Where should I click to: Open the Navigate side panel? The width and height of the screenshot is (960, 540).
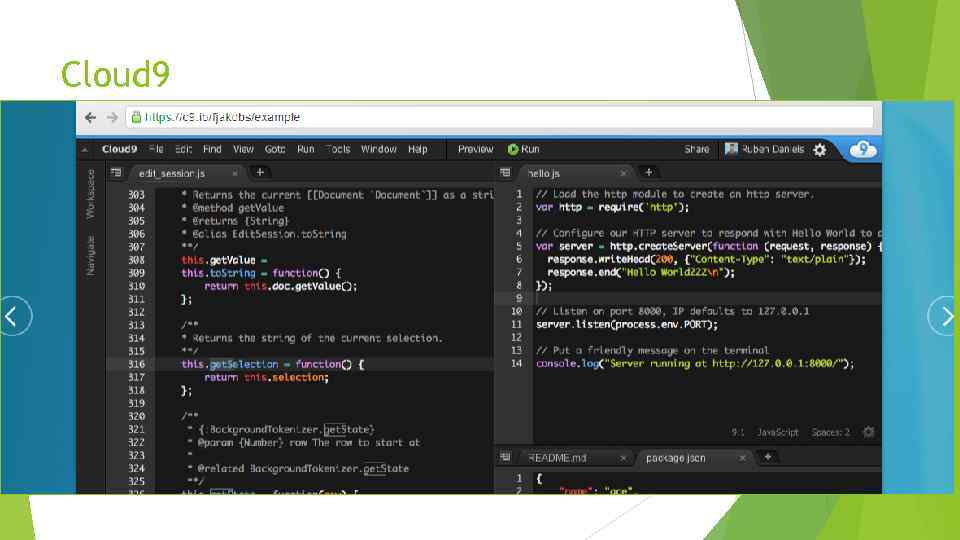click(91, 255)
